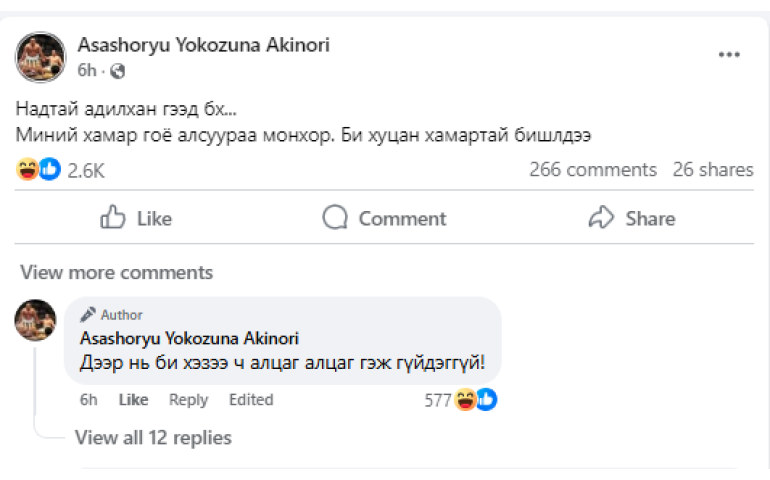Click the post's 2.6K reactions count
Viewport: 770px width, 480px height.
tap(86, 171)
